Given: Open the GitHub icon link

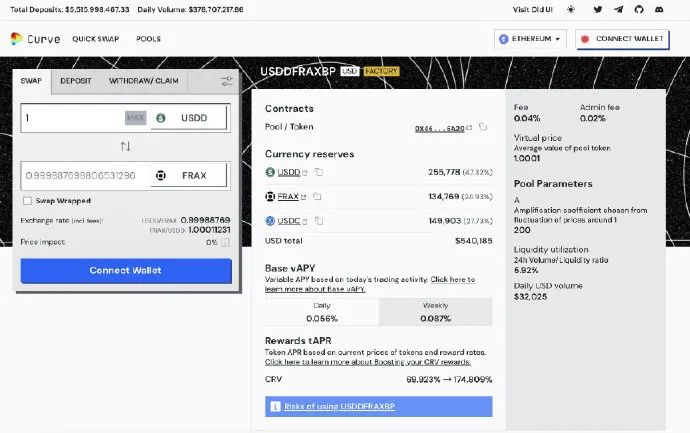Looking at the screenshot, I should [x=640, y=9].
